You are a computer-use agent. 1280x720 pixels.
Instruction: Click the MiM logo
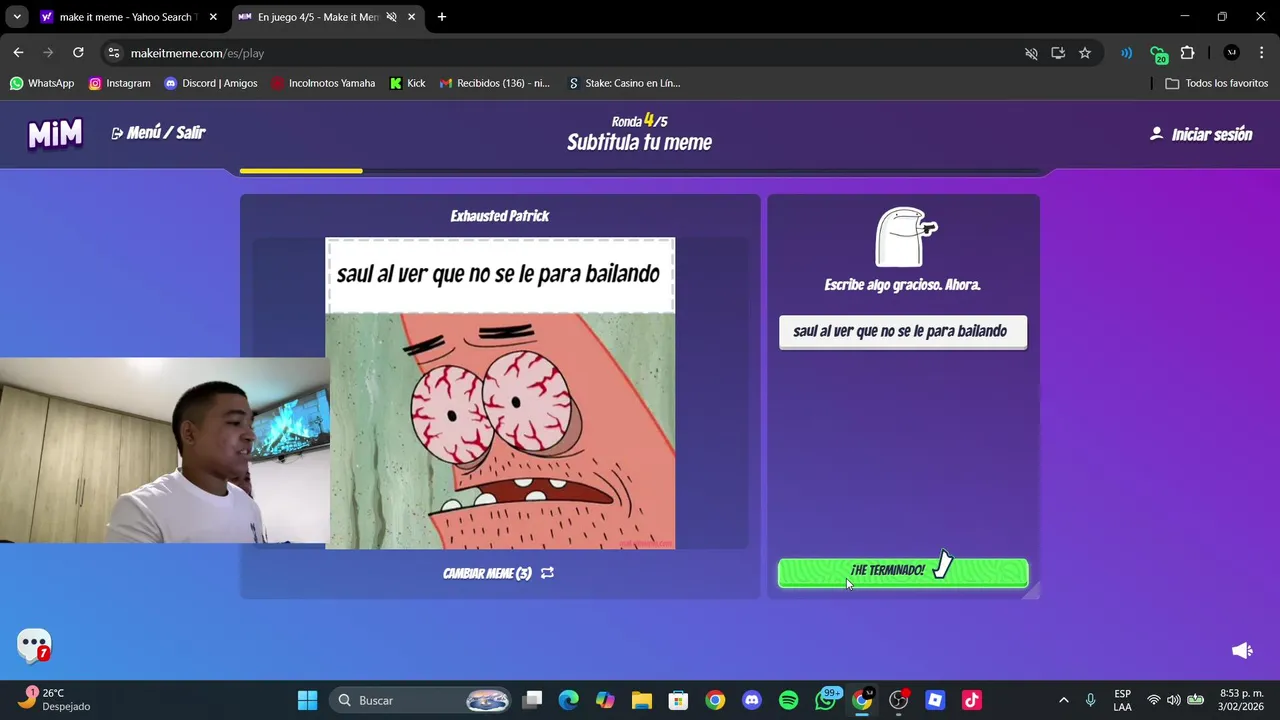pos(55,134)
